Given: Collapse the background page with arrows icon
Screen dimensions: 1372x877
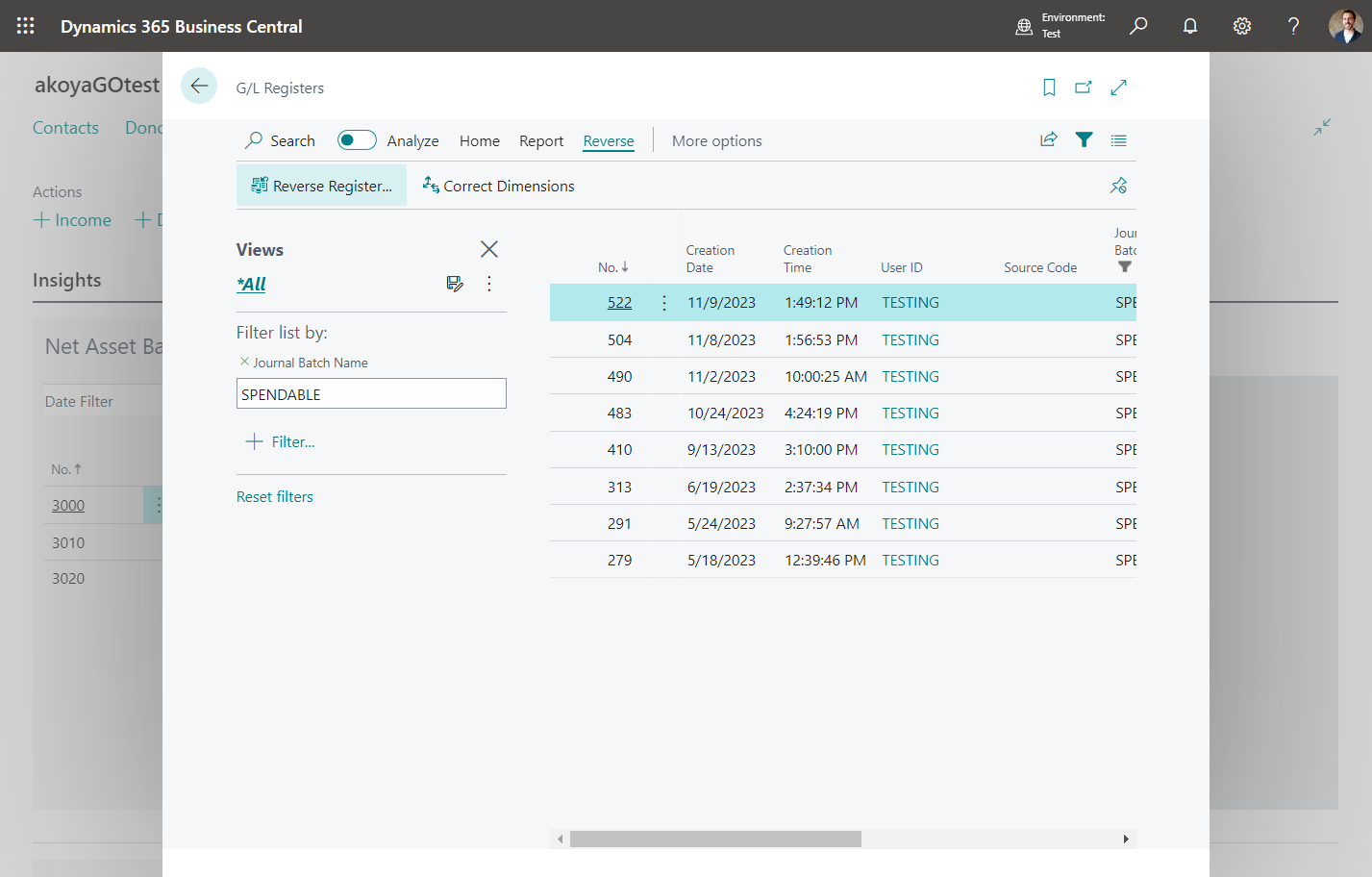Looking at the screenshot, I should (x=1323, y=127).
